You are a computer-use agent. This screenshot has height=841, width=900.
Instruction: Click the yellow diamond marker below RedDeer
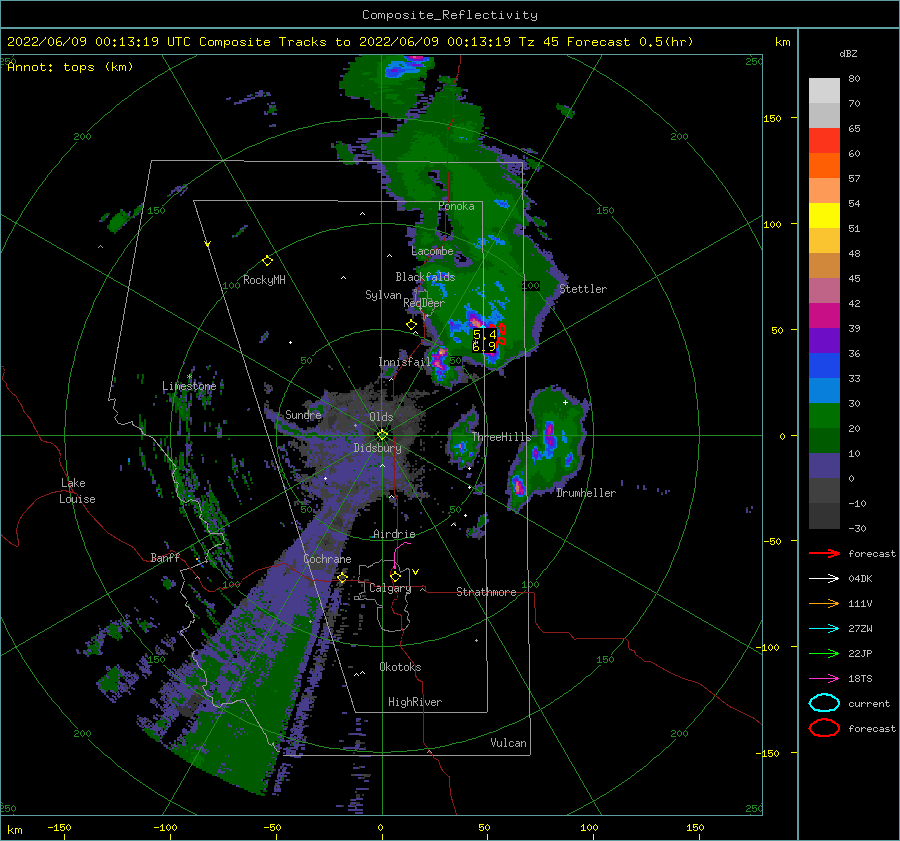(x=411, y=325)
